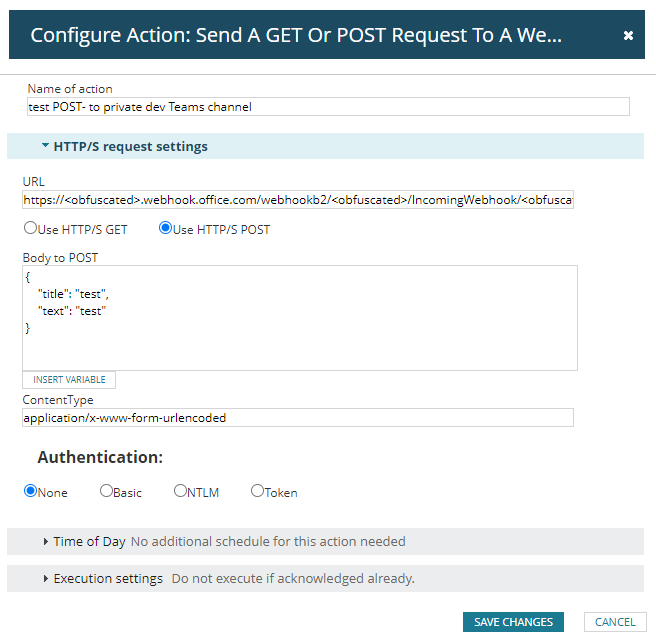The height and width of the screenshot is (642, 656).
Task: Select Use HTTP/S GET option
Action: point(30,228)
